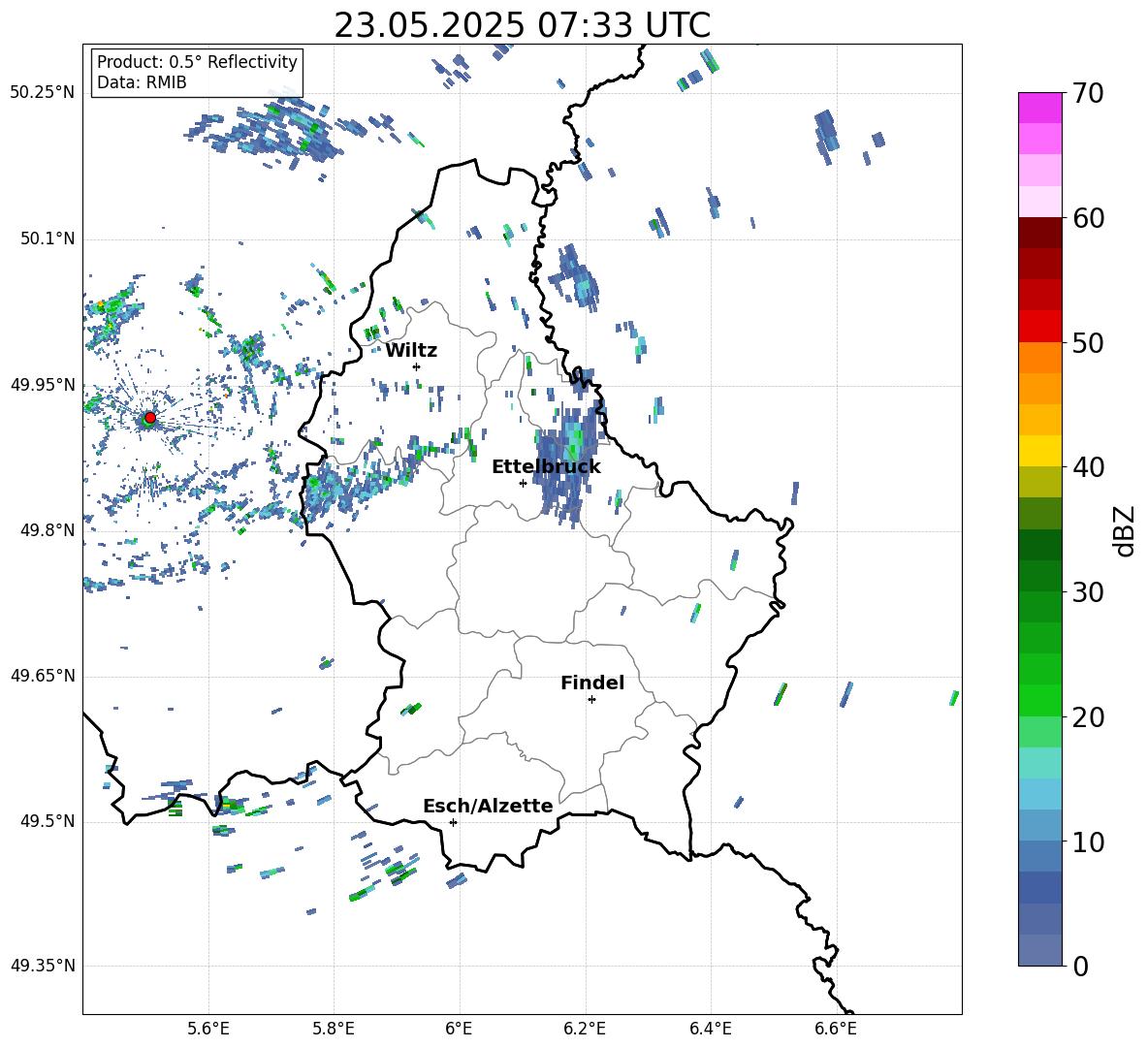Click the 'Findel' map label
The image size is (1148, 1048).
click(592, 683)
